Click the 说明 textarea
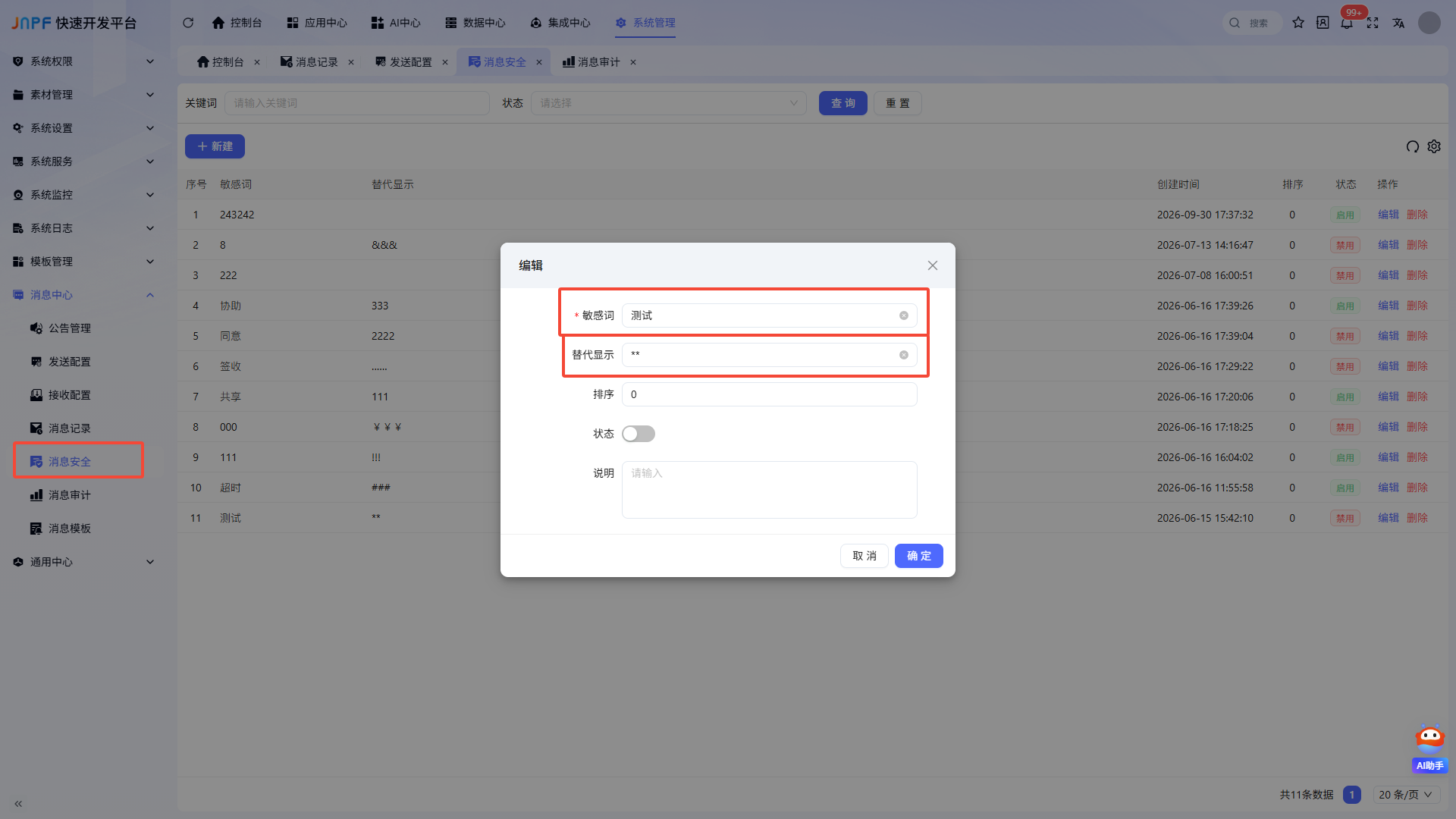1456x819 pixels. 770,490
